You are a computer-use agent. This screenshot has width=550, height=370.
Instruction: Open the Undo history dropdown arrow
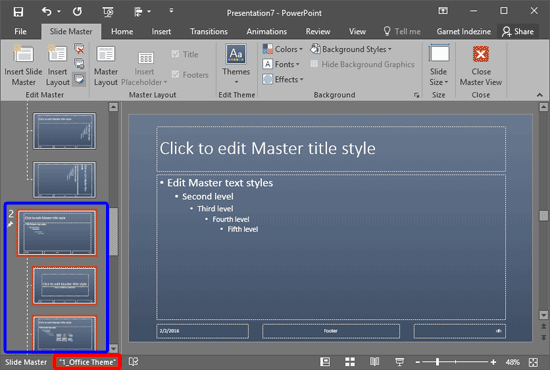click(59, 12)
